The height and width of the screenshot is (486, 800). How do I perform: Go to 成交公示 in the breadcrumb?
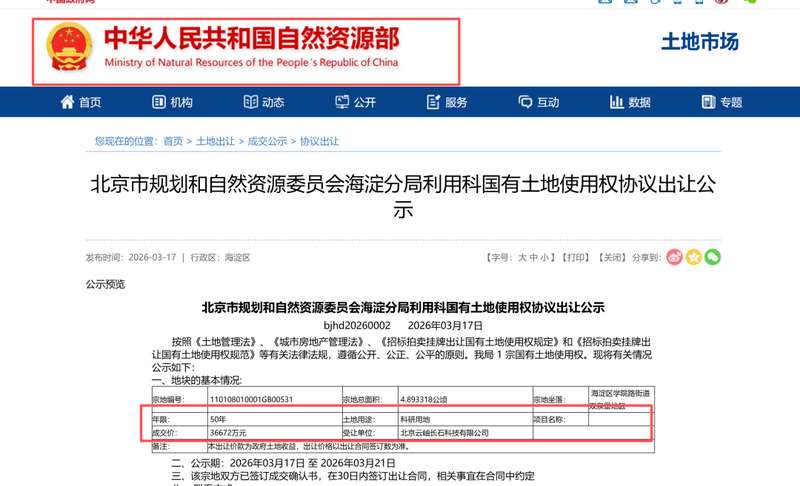[x=267, y=141]
